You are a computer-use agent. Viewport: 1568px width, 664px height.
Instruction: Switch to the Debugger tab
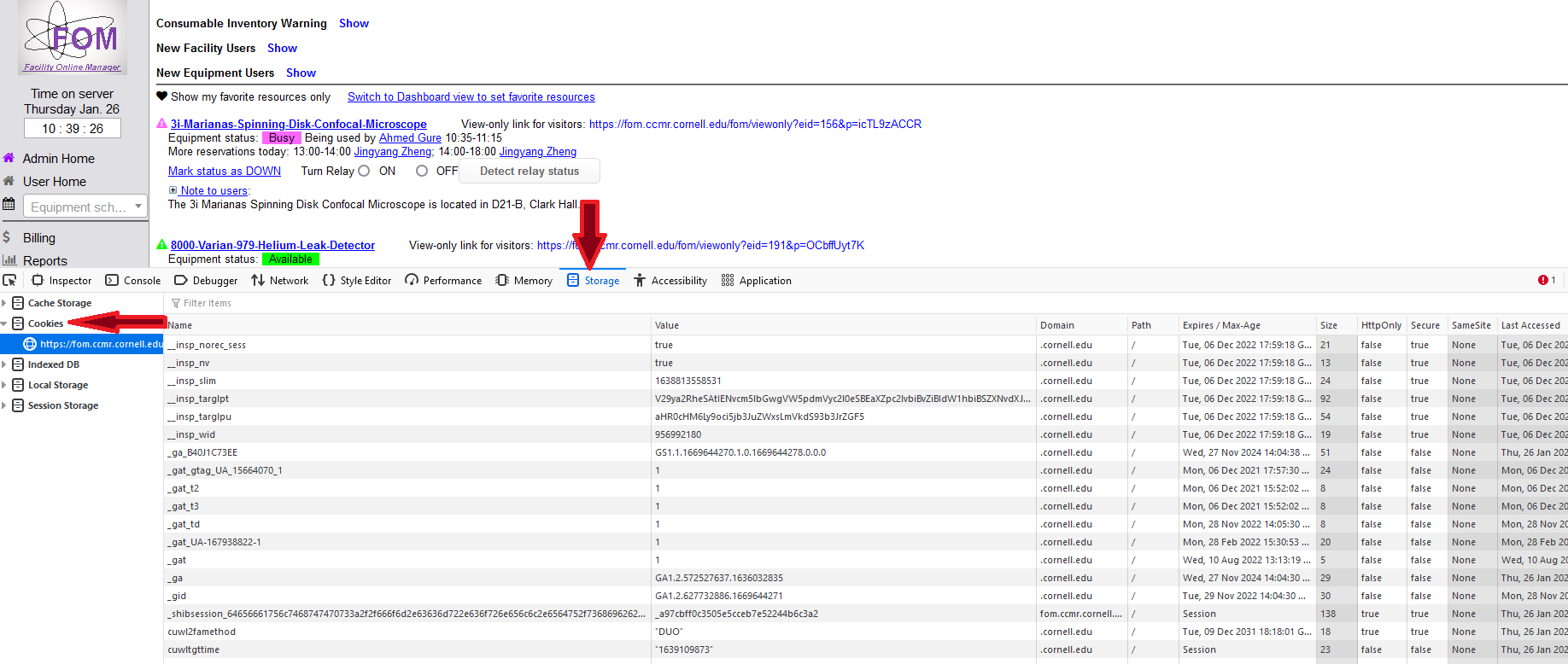pos(206,280)
